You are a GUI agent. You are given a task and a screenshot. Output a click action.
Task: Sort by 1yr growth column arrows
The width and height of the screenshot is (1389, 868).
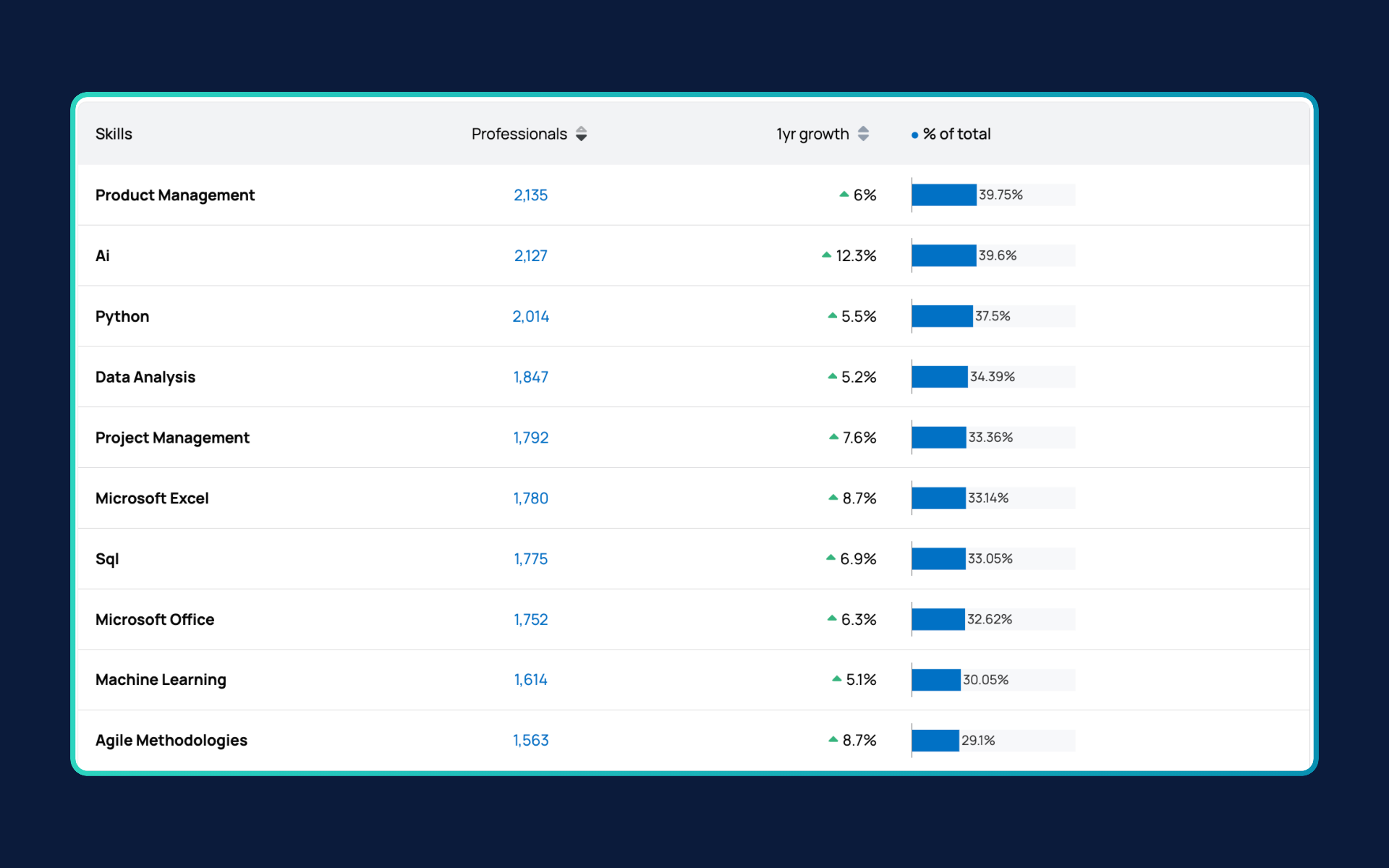tap(863, 134)
